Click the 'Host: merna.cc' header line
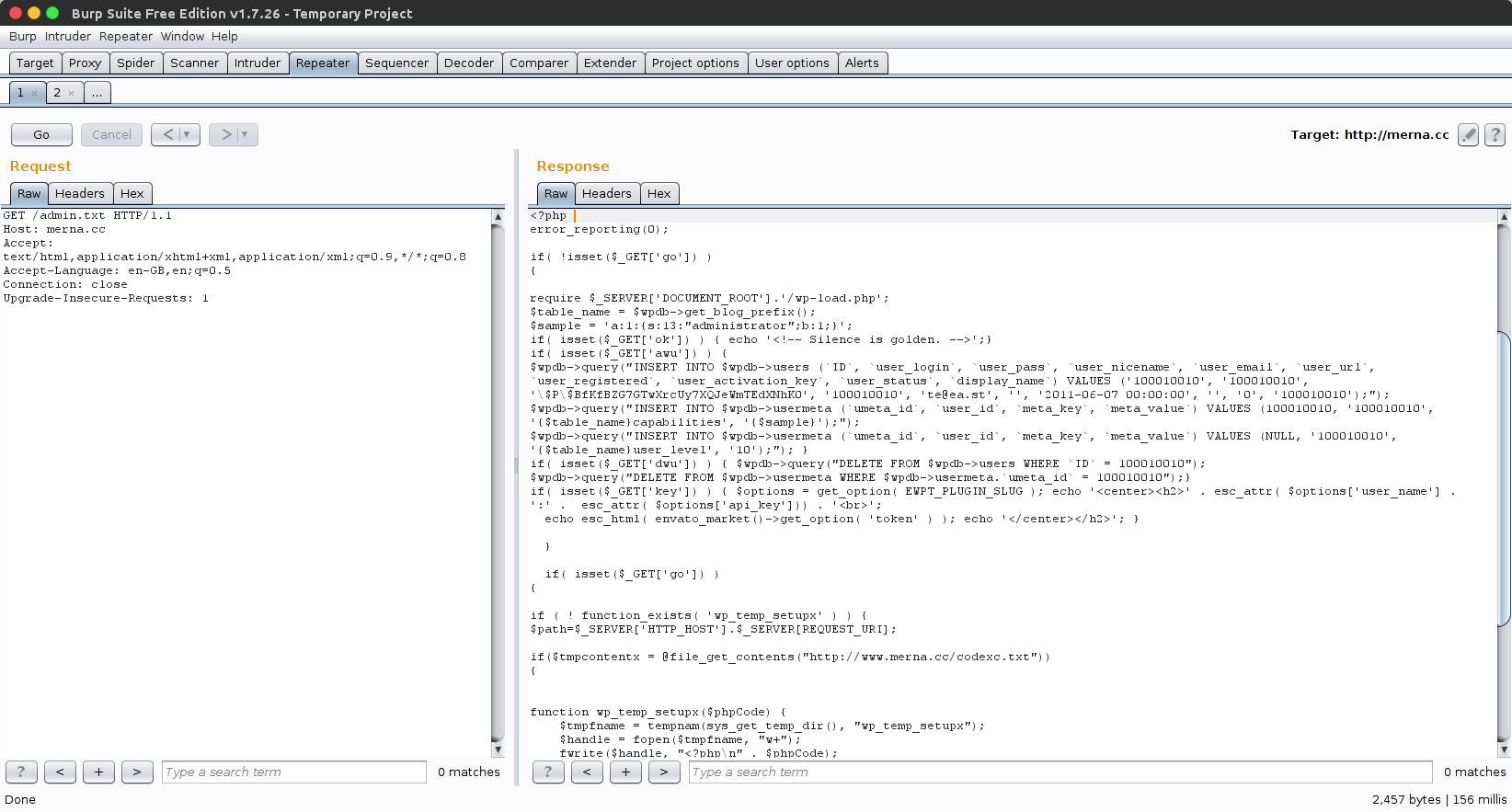Screen dimensions: 1512x812 54,230
